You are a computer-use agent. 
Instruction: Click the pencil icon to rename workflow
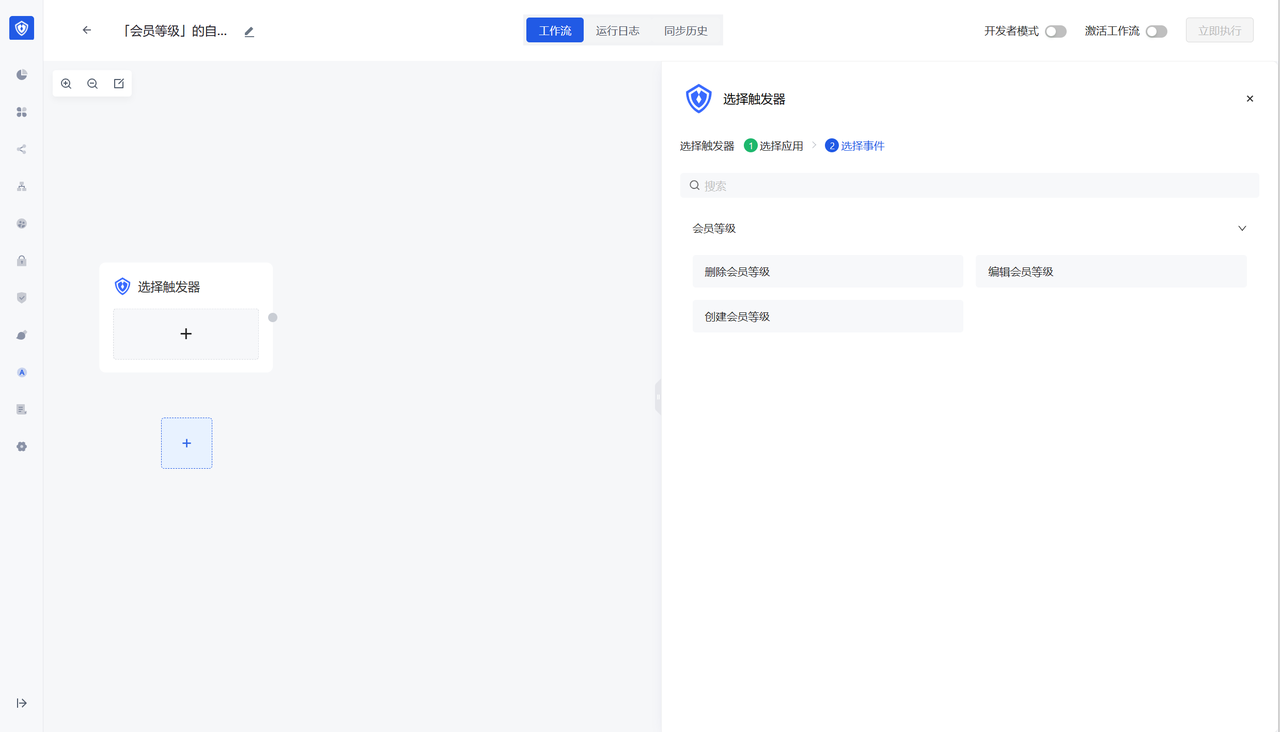249,32
